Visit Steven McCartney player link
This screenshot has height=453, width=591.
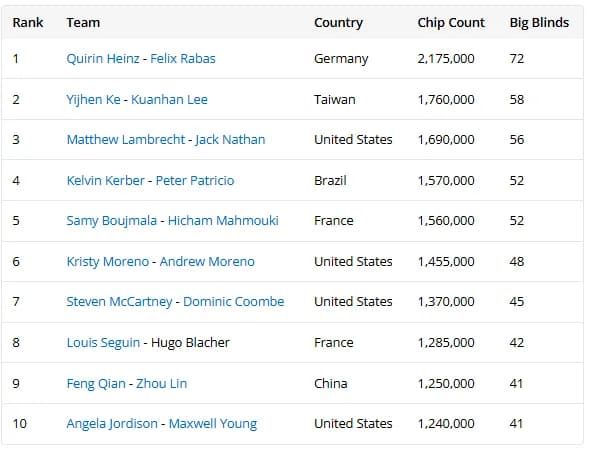pyautogui.click(x=119, y=302)
